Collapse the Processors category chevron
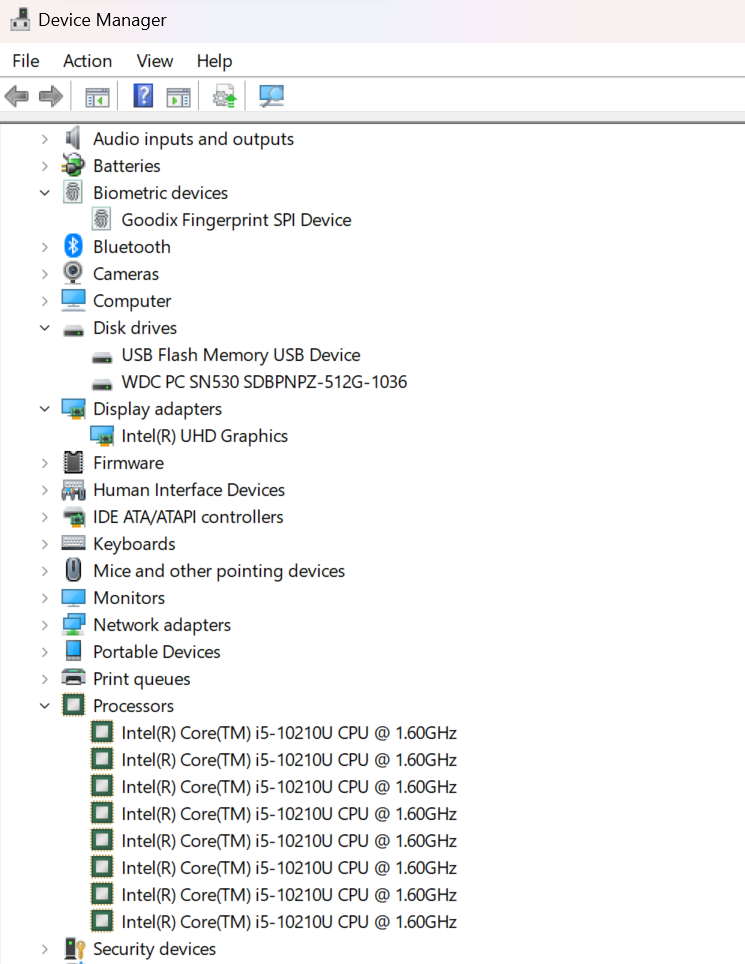The height and width of the screenshot is (964, 745). point(44,706)
